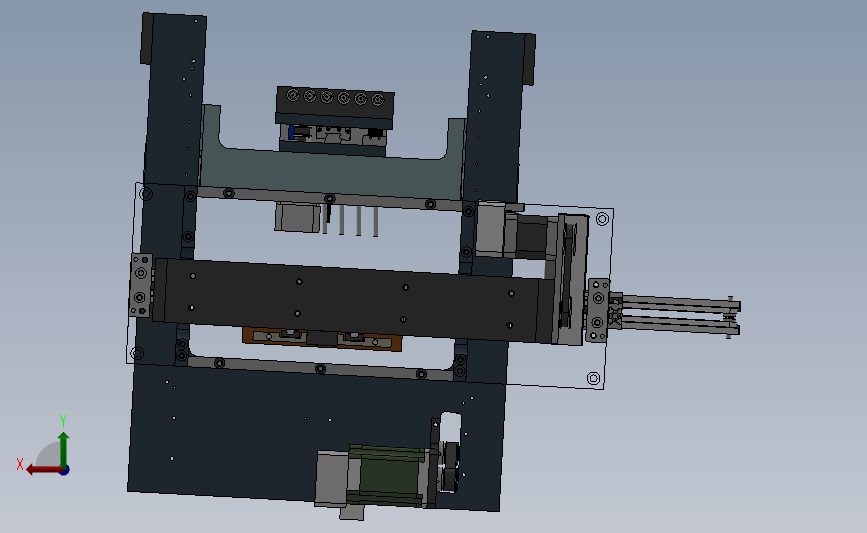Select the black pulley wheel beside the green motor
The image size is (867, 533).
point(451,467)
